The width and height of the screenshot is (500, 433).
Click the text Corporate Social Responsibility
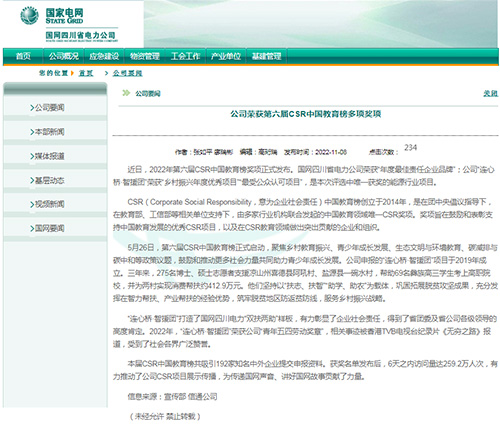click(200, 202)
